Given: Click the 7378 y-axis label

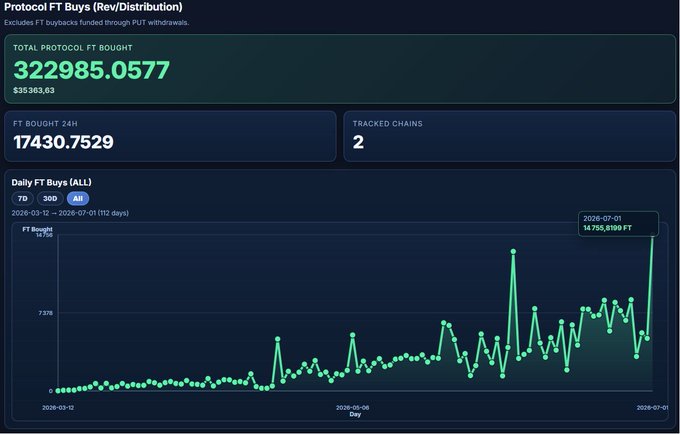Looking at the screenshot, I should [46, 313].
